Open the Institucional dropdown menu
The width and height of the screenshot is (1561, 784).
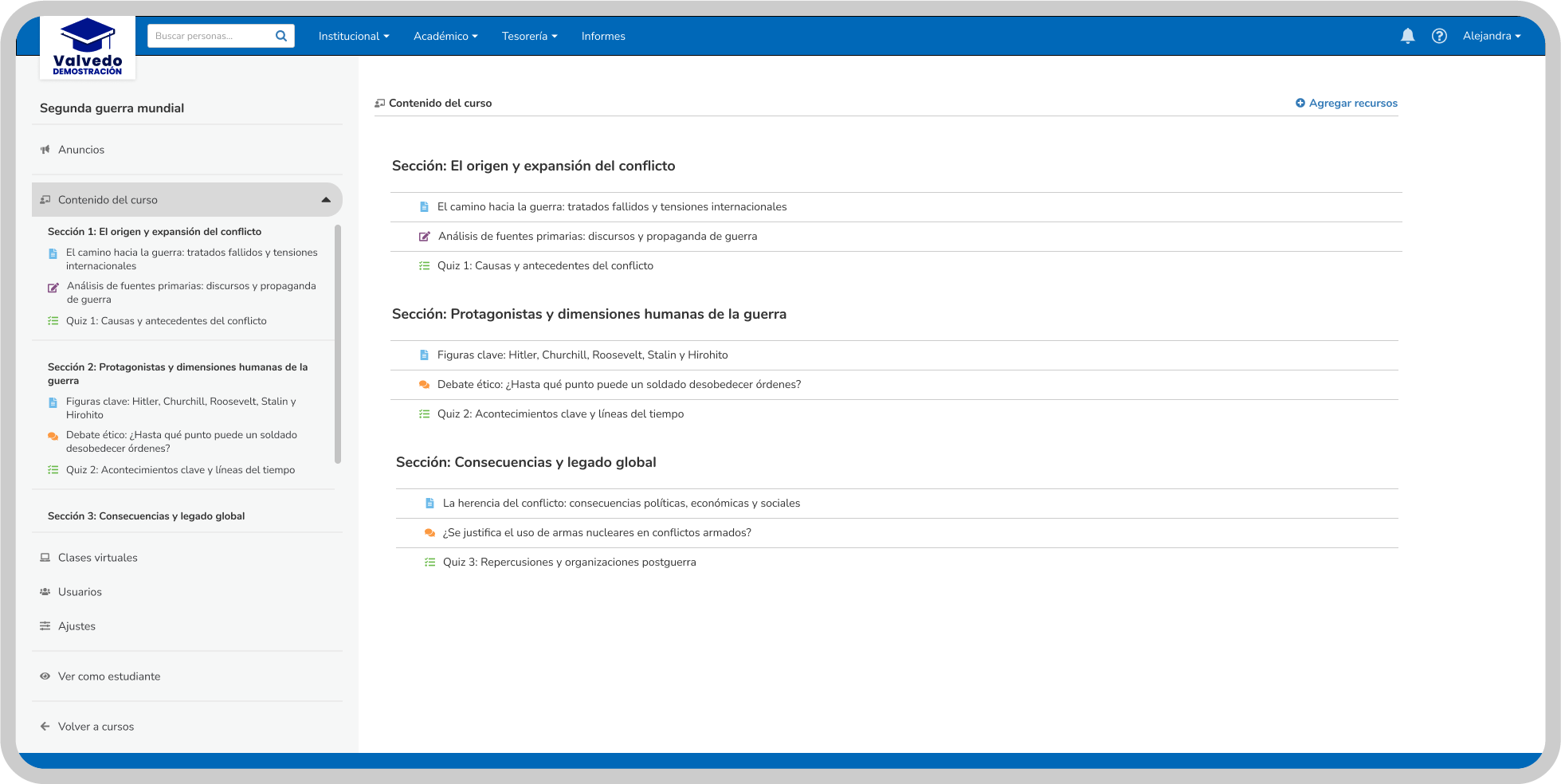pos(354,37)
